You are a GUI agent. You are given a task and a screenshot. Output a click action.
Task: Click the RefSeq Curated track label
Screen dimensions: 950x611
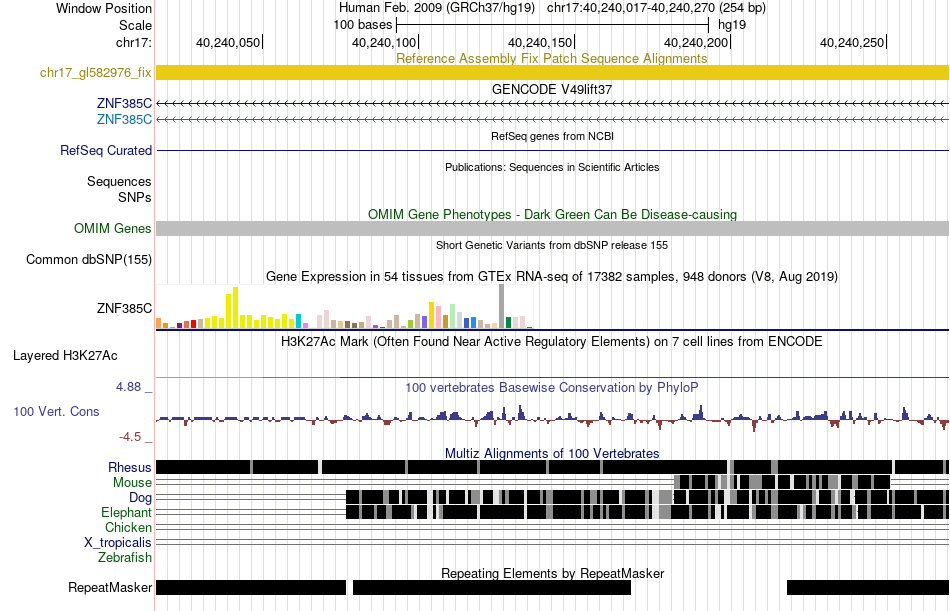tap(106, 150)
